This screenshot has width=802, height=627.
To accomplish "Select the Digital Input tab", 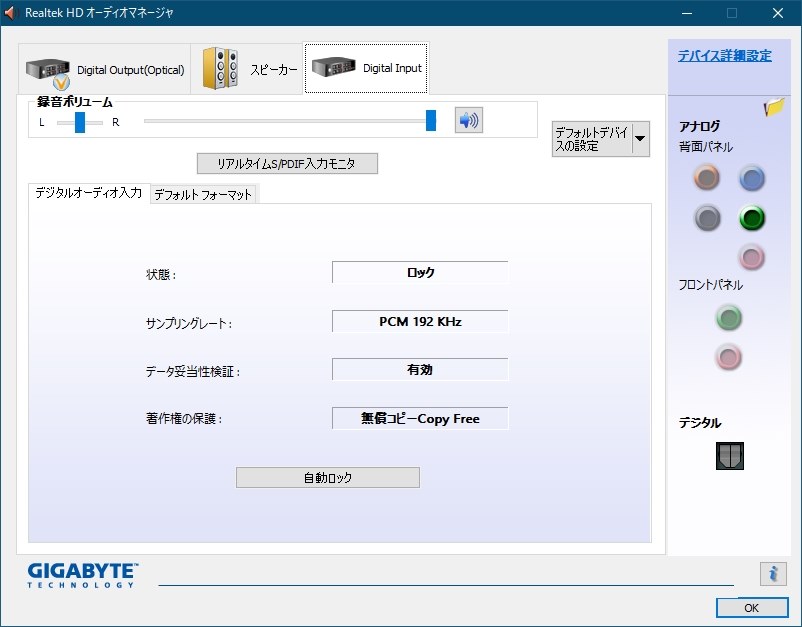I will tap(366, 68).
